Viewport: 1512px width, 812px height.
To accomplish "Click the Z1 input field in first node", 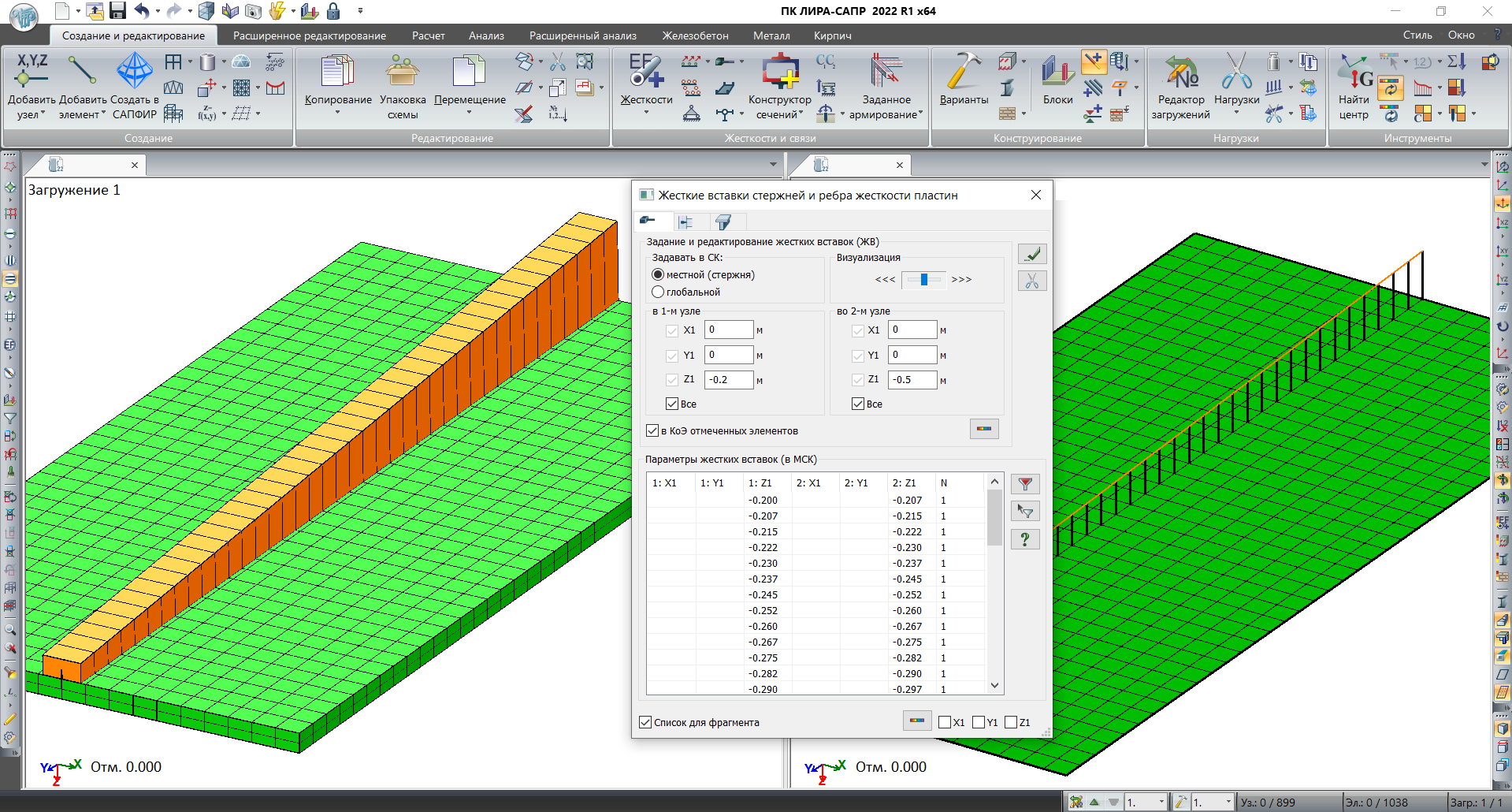I will click(x=729, y=380).
